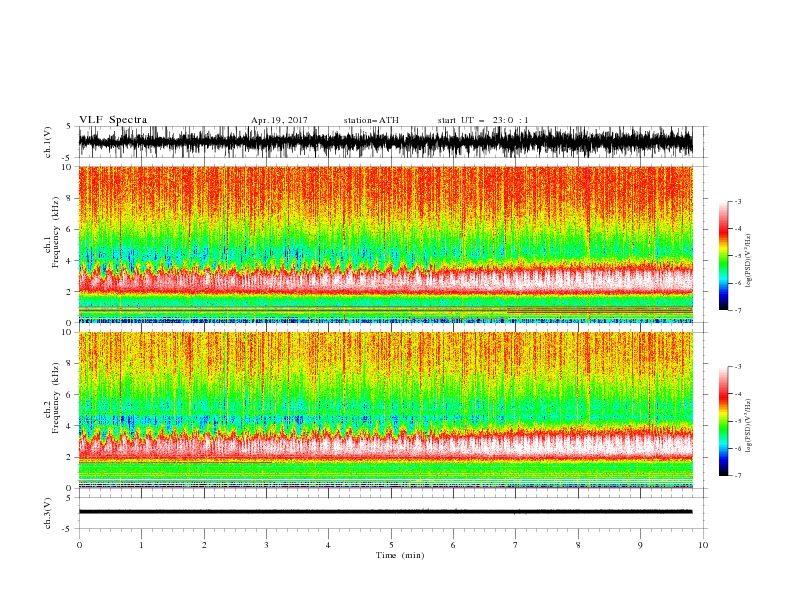This screenshot has height=612, width=792.
Task: Click tick label "5" on the Time axis
Action: point(391,545)
